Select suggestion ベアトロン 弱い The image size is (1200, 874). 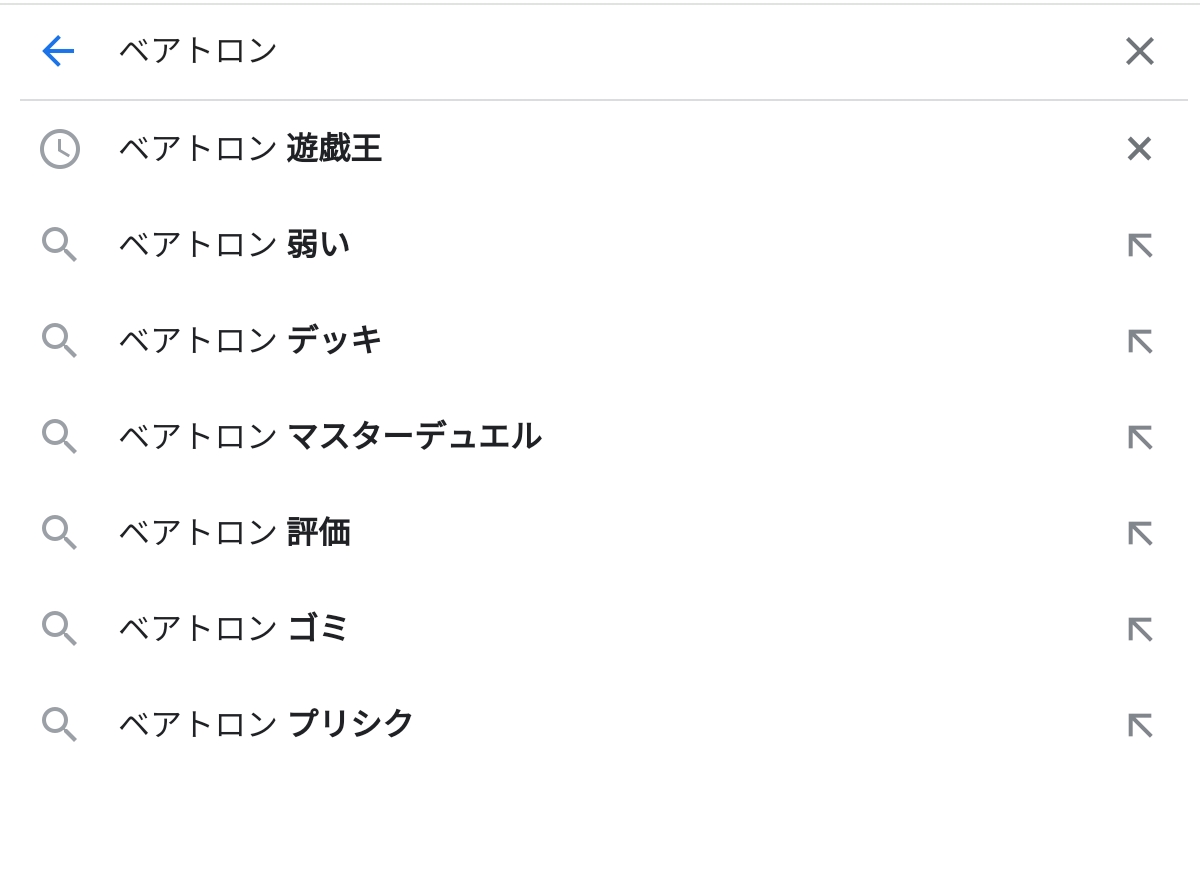point(234,245)
